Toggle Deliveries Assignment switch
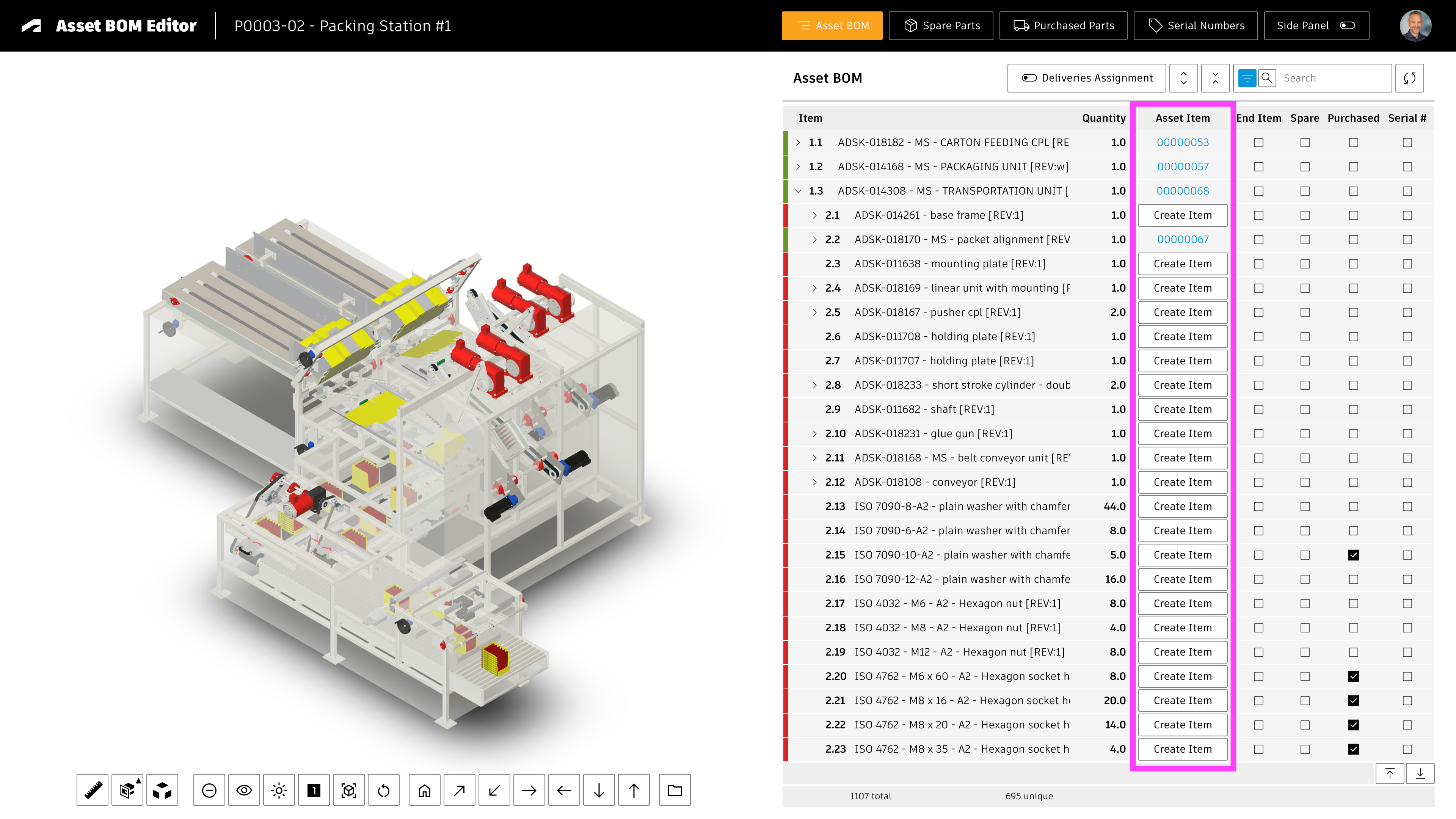The image size is (1456, 819). pos(1029,78)
